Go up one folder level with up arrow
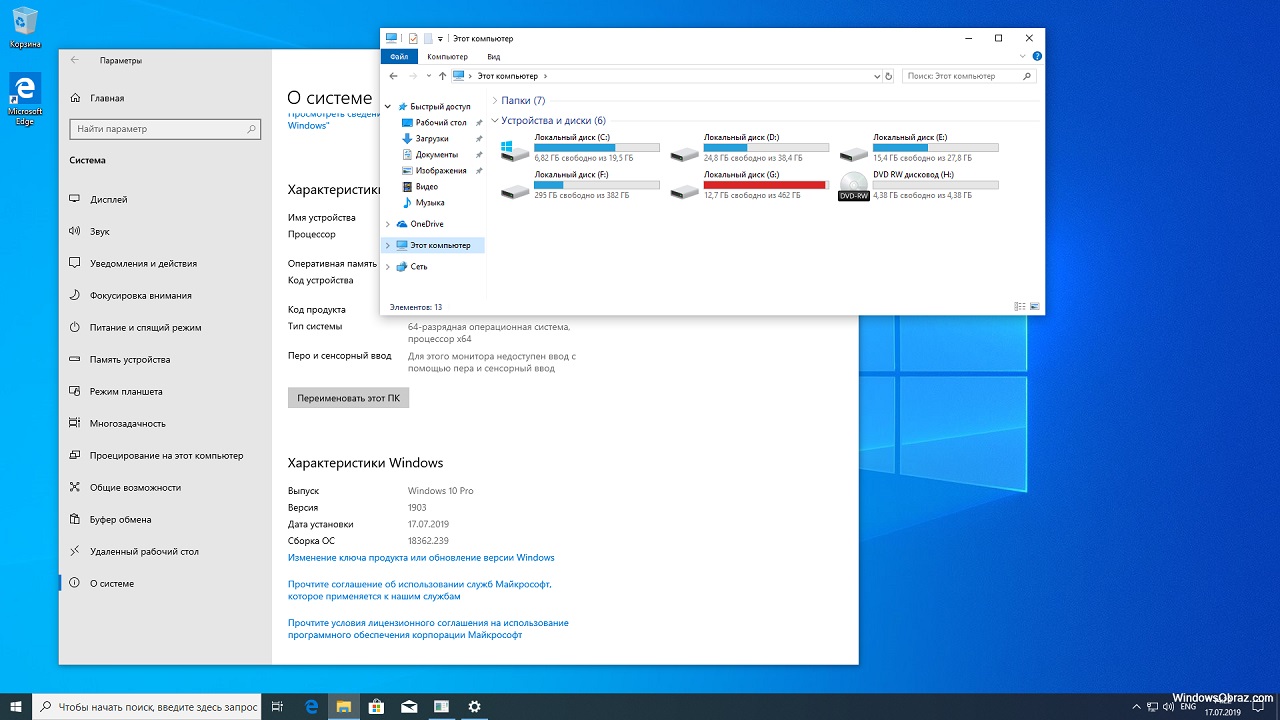 pos(442,76)
